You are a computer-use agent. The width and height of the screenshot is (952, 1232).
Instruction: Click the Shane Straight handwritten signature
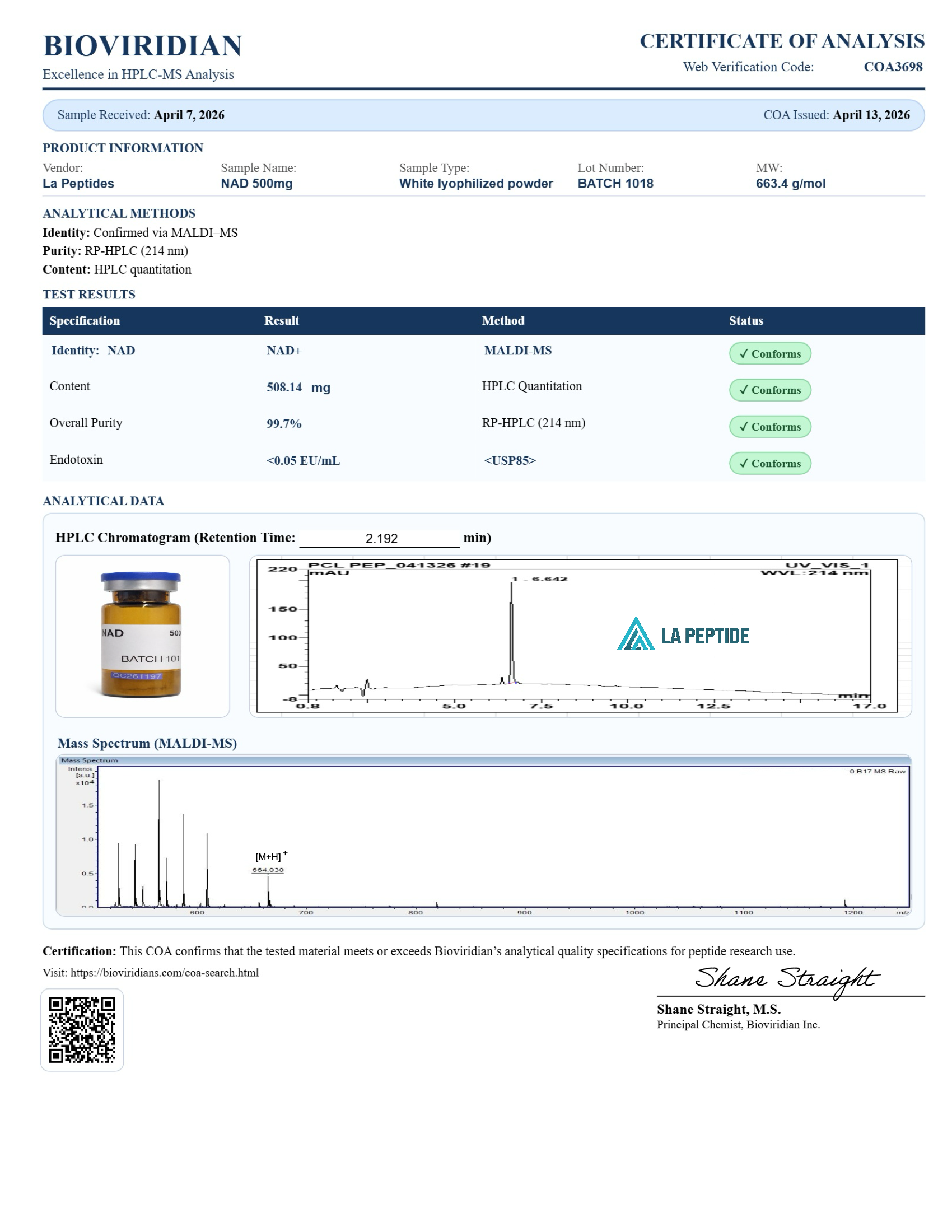(x=786, y=979)
